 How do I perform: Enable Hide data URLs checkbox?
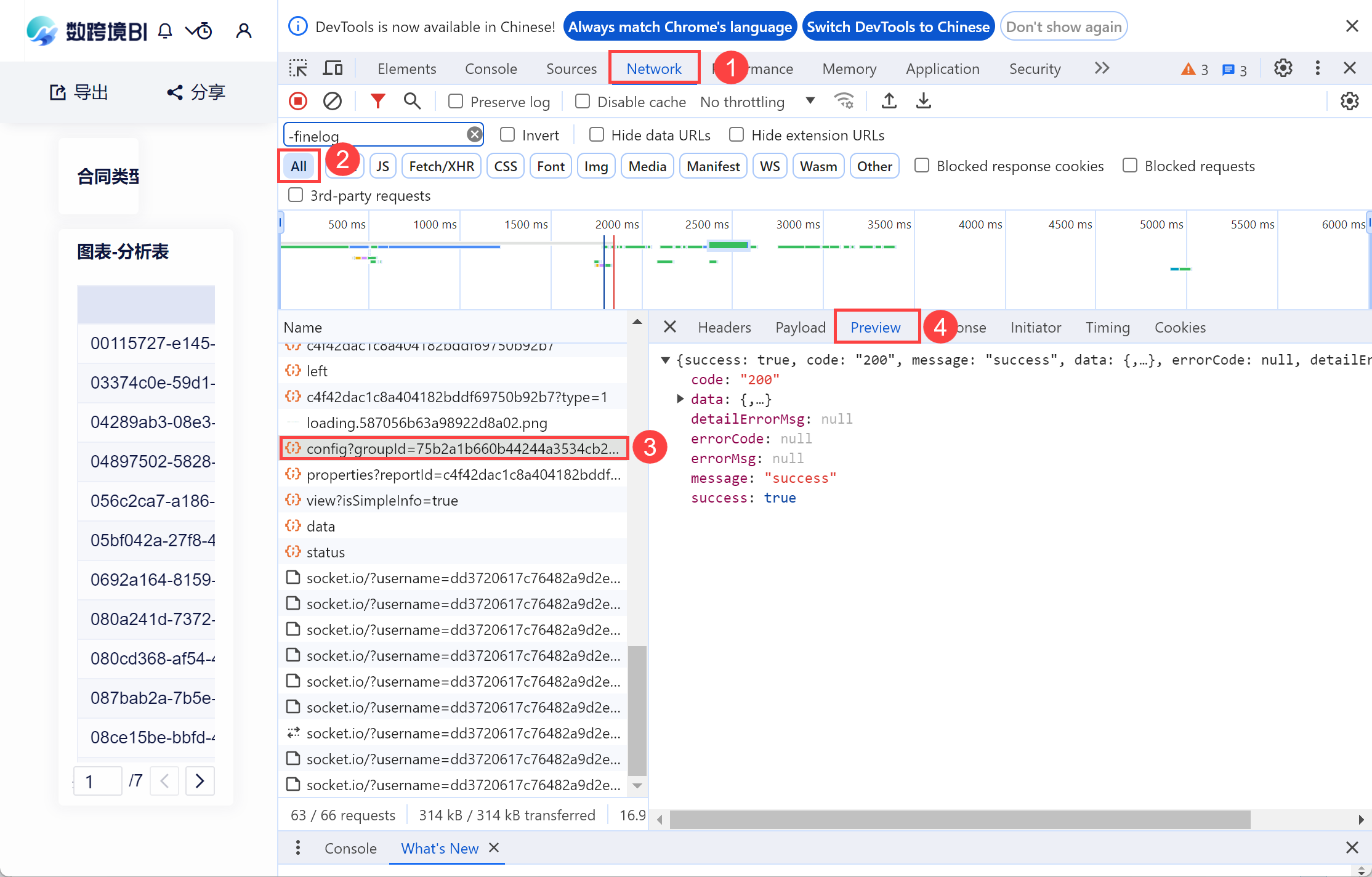coord(596,135)
